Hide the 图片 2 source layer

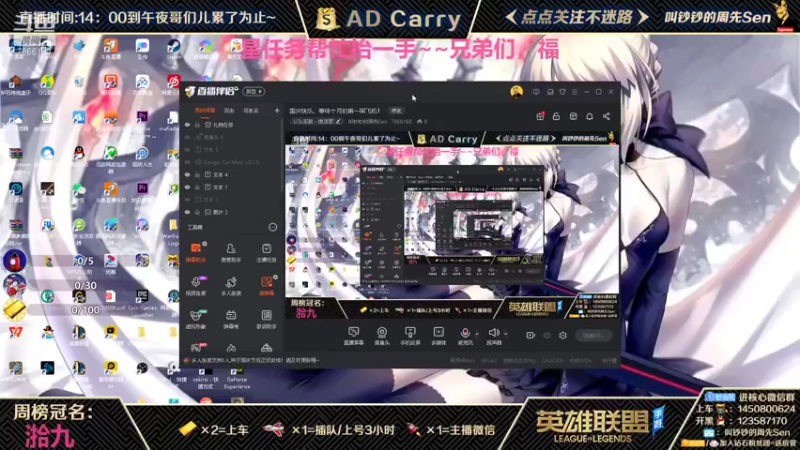click(x=187, y=212)
